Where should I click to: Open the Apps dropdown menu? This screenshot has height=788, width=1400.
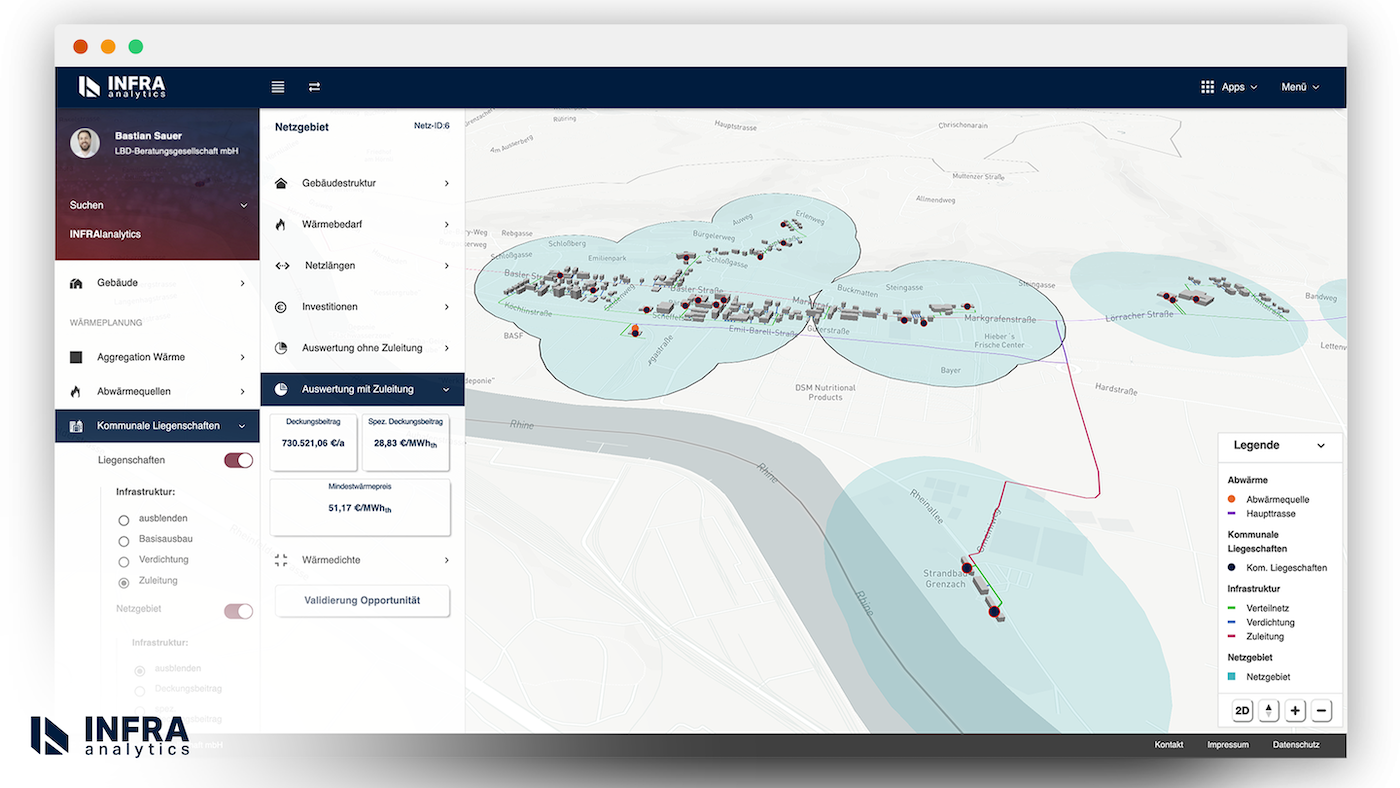point(1240,87)
